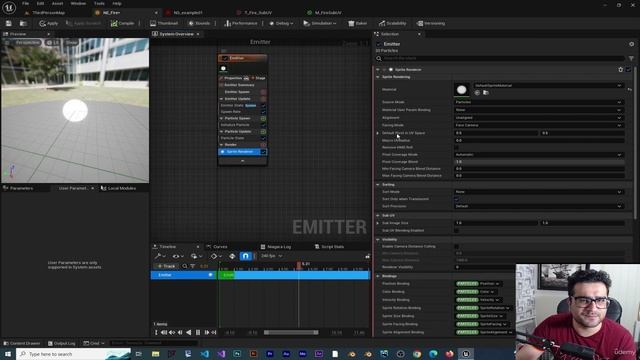Open the Material asset dropdown
The height and width of the screenshot is (360, 640).
pos(548,85)
